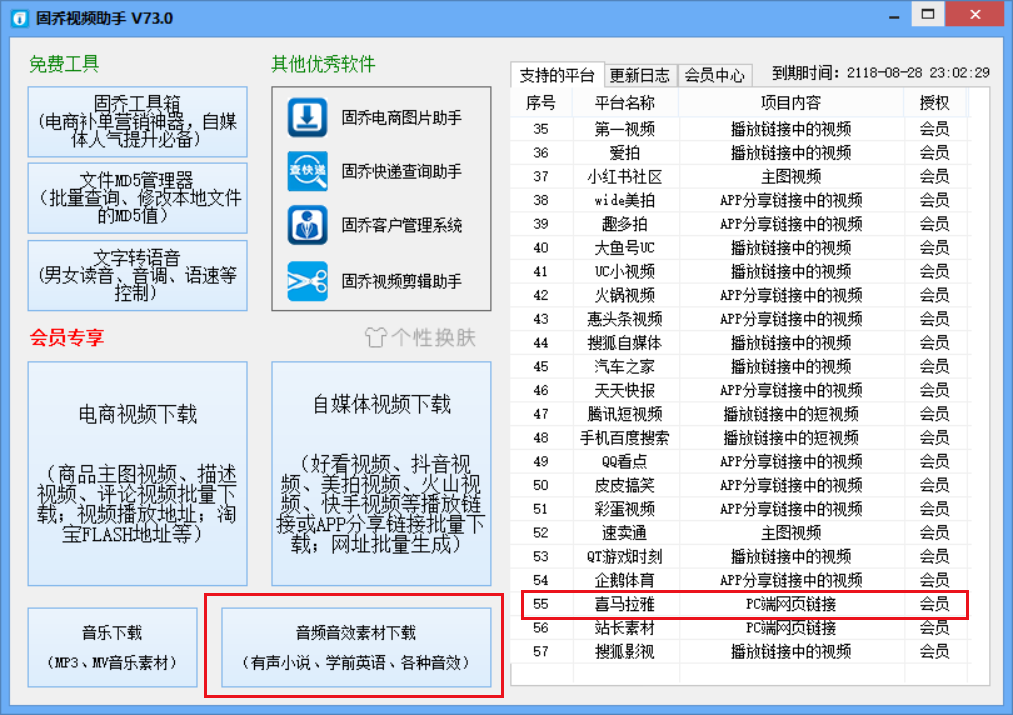Select 手机百度搜索 row

pyautogui.click(x=740, y=438)
